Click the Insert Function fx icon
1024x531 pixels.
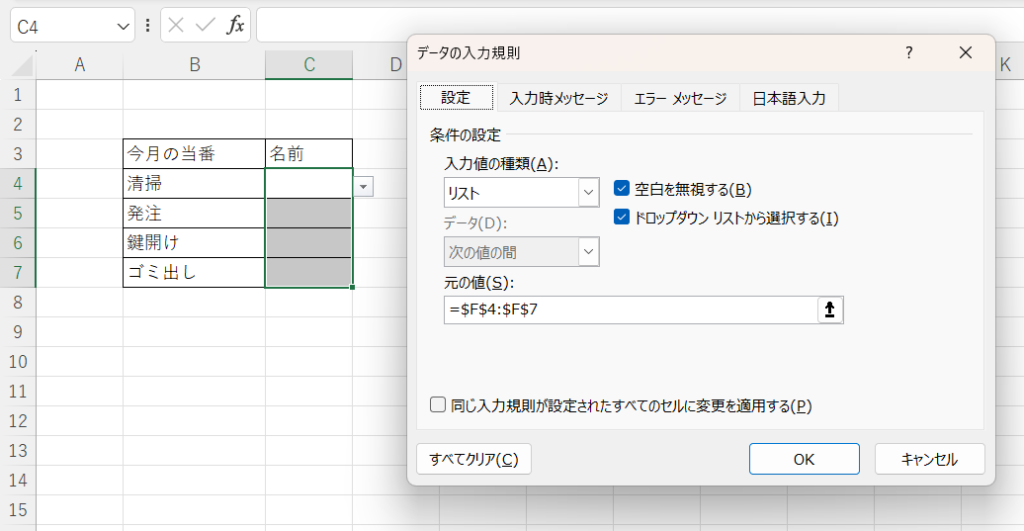pyautogui.click(x=235, y=25)
